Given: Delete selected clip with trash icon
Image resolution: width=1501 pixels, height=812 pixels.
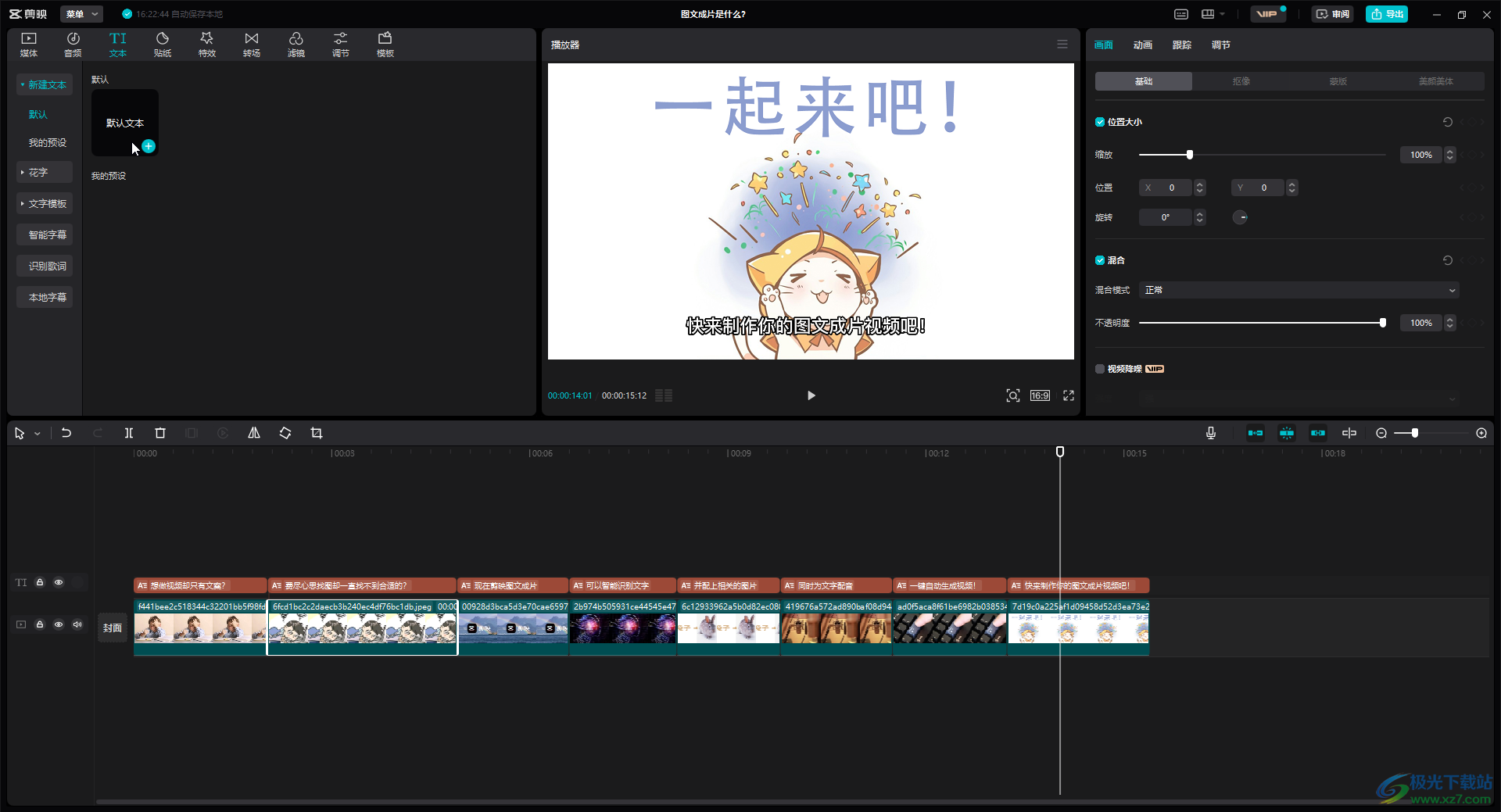Looking at the screenshot, I should point(160,433).
